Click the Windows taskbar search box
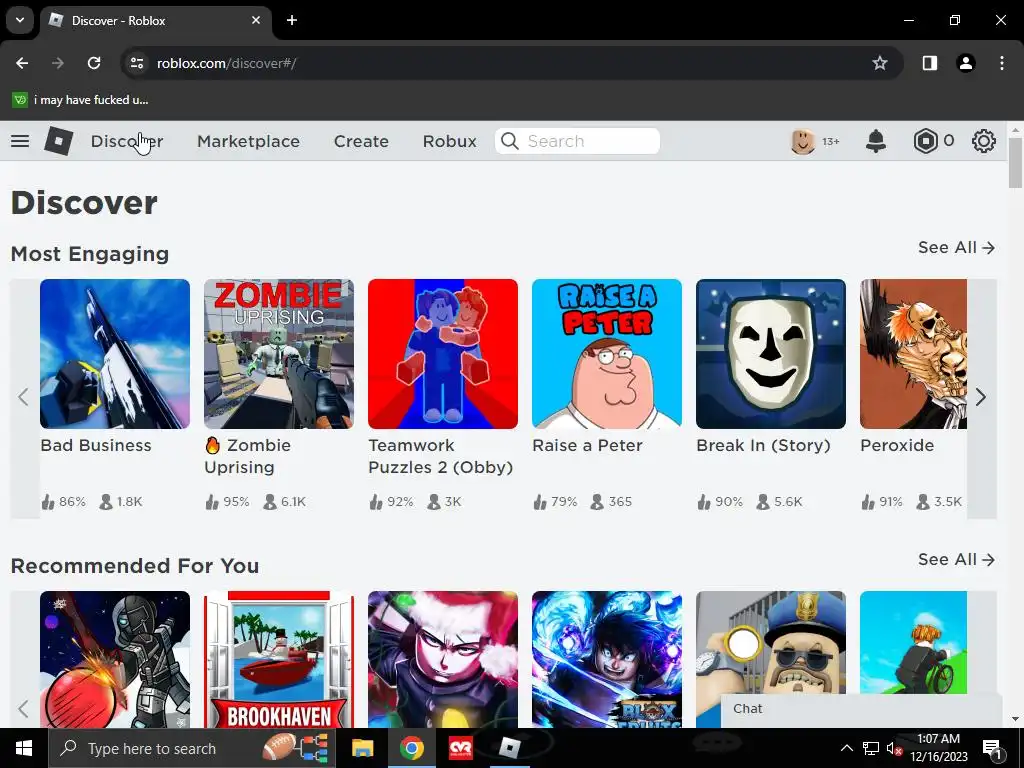 click(x=193, y=748)
